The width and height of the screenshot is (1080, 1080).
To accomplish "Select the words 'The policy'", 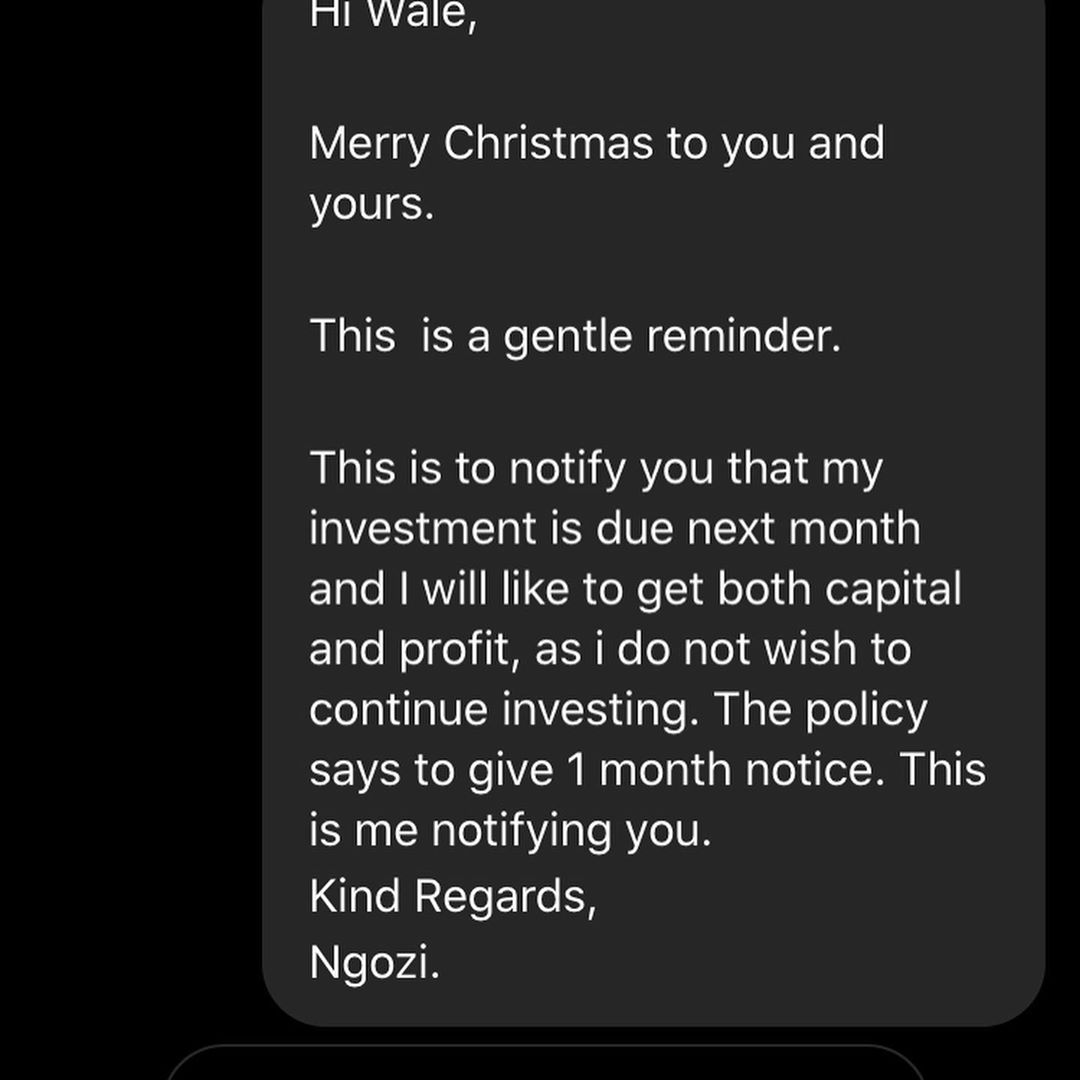I will pos(820,710).
